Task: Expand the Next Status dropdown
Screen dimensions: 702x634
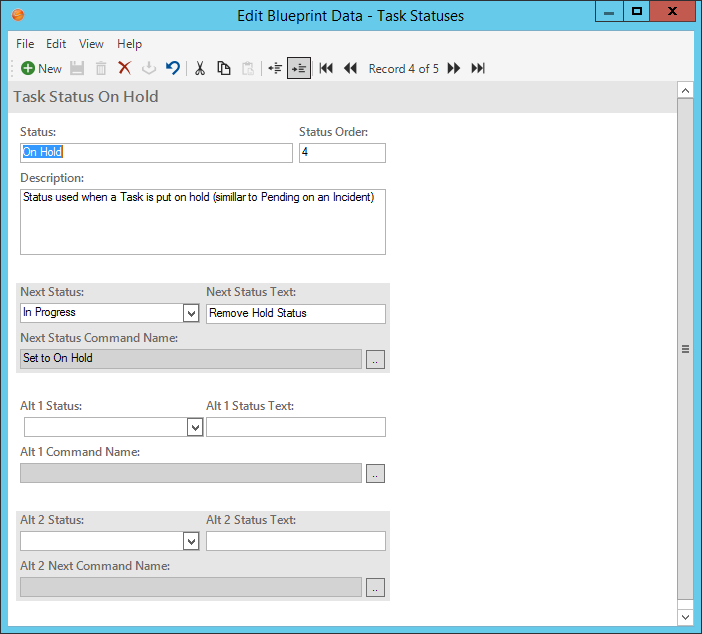Action: coord(192,314)
